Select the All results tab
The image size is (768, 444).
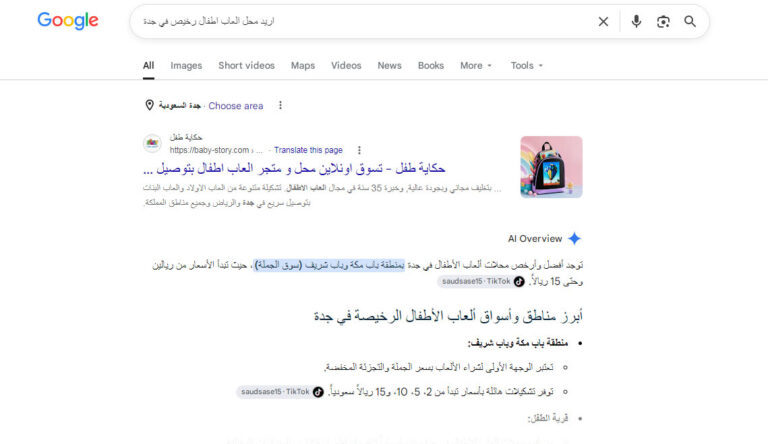(x=148, y=66)
